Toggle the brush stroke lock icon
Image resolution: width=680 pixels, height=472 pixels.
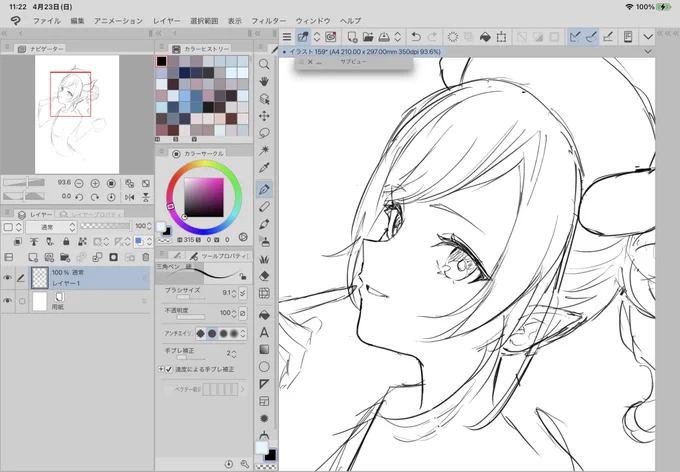pos(243,276)
